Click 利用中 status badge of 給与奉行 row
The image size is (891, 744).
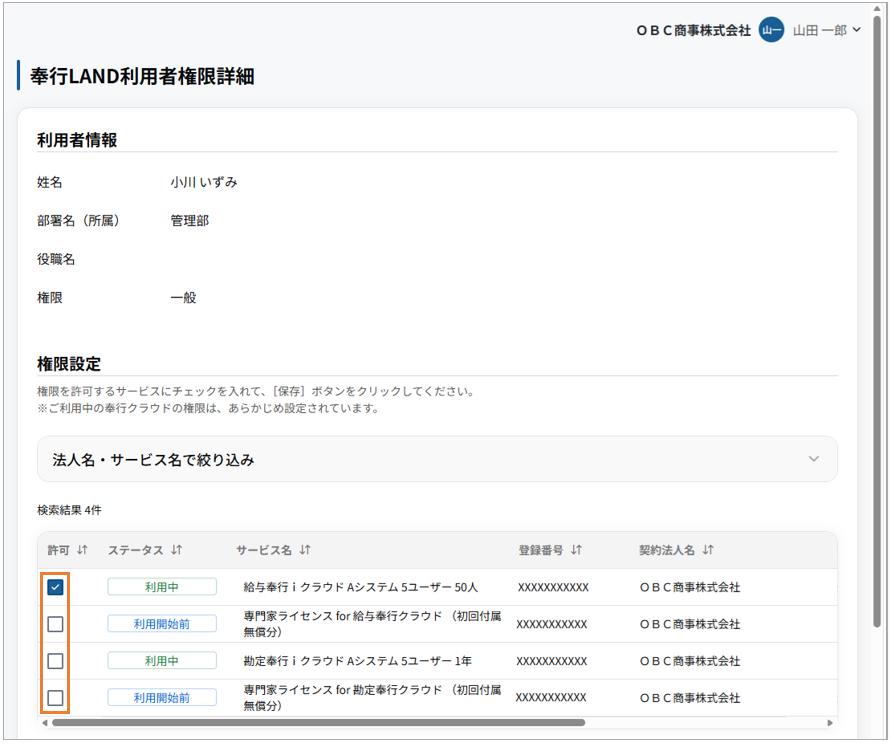[162, 587]
